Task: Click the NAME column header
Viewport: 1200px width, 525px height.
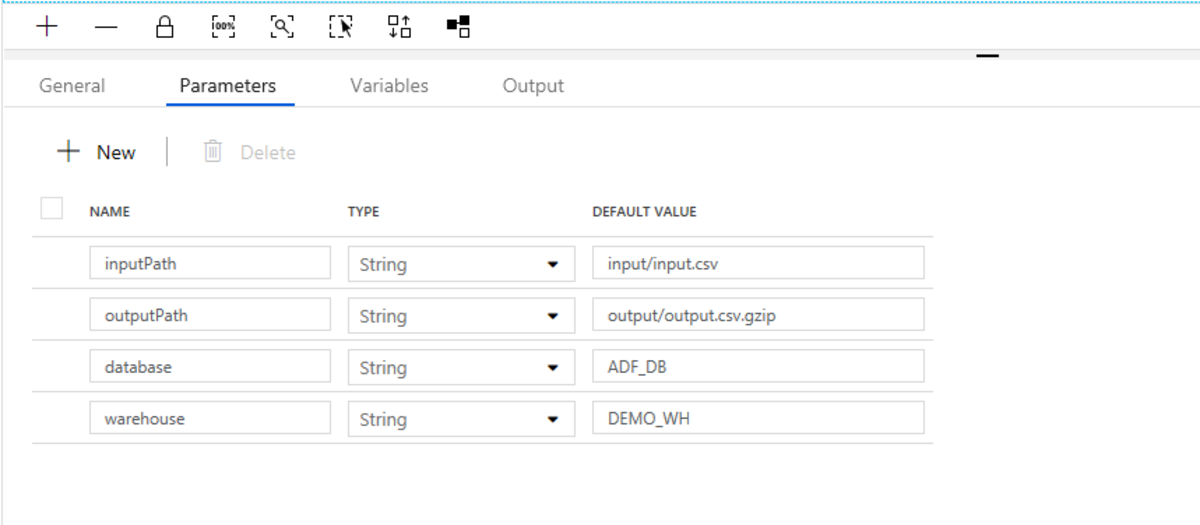Action: point(110,212)
